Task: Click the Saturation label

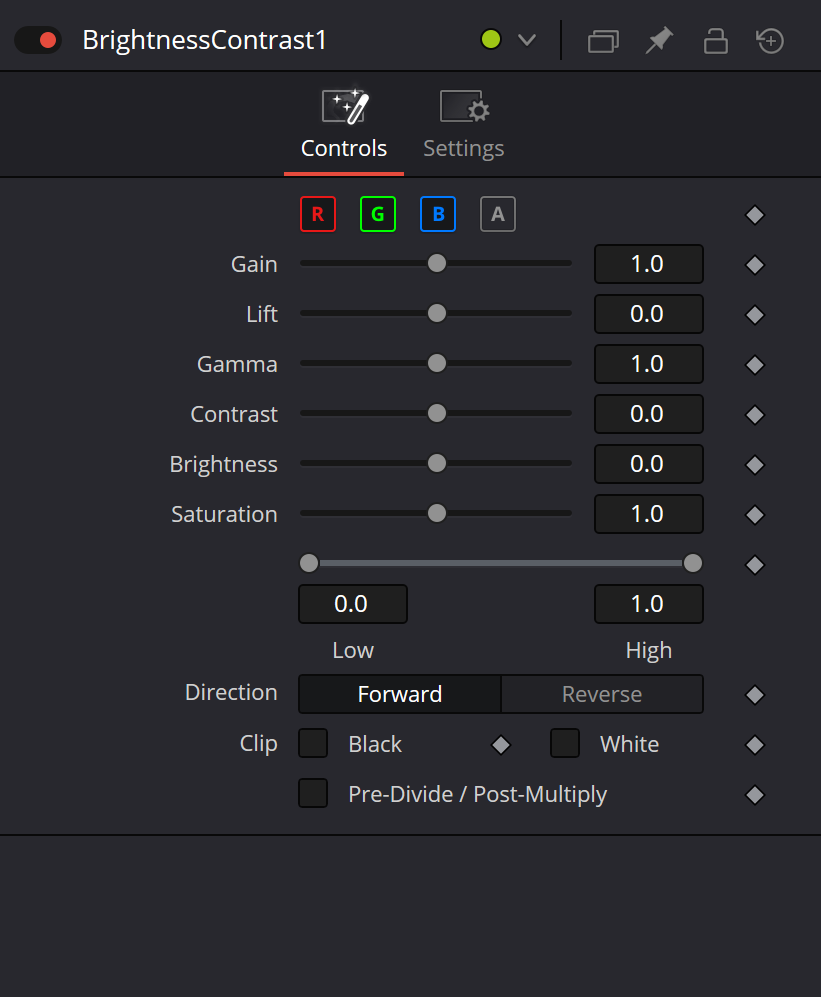Action: point(224,514)
